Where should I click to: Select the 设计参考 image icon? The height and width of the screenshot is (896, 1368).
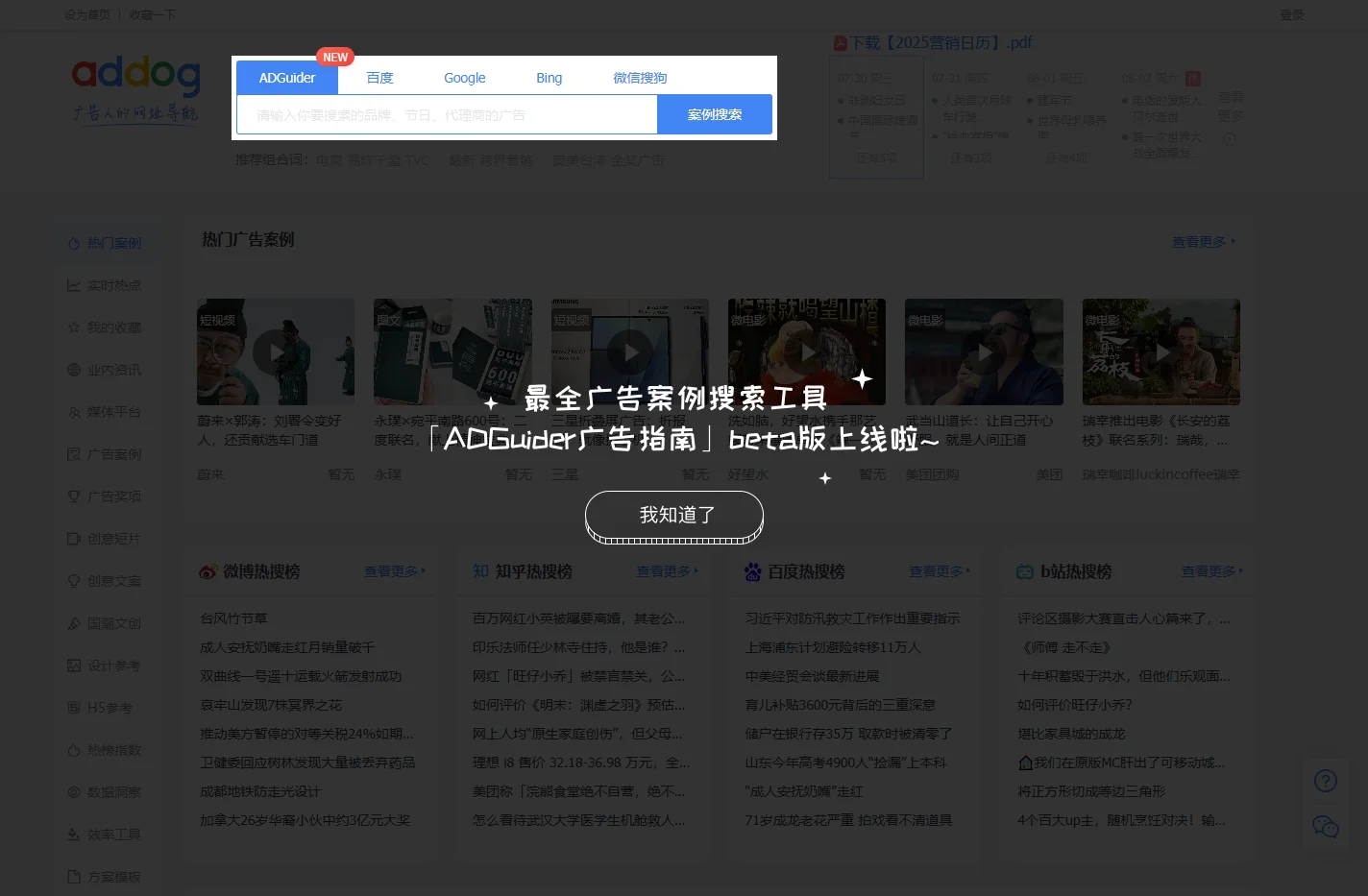click(x=74, y=666)
